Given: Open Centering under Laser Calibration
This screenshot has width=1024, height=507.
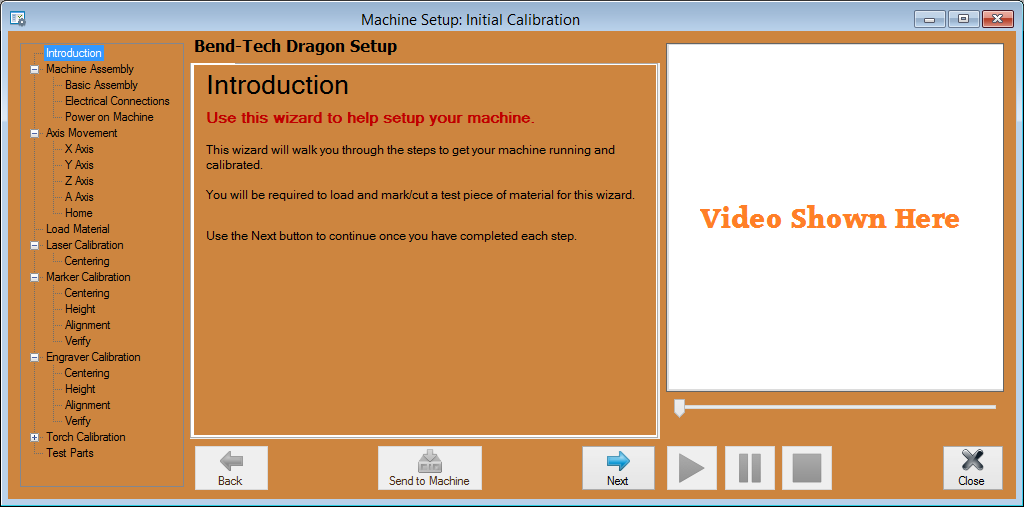Looking at the screenshot, I should coord(87,261).
